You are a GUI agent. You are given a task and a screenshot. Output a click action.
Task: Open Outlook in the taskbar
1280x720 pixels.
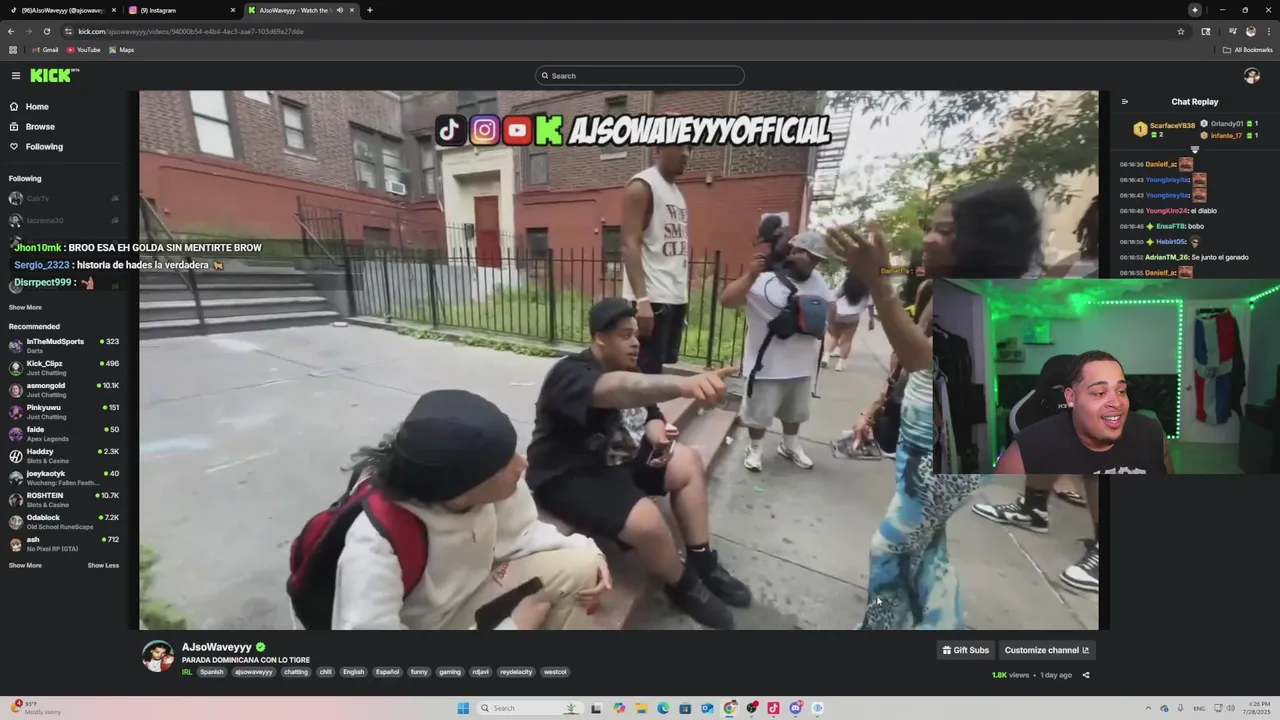[707, 708]
